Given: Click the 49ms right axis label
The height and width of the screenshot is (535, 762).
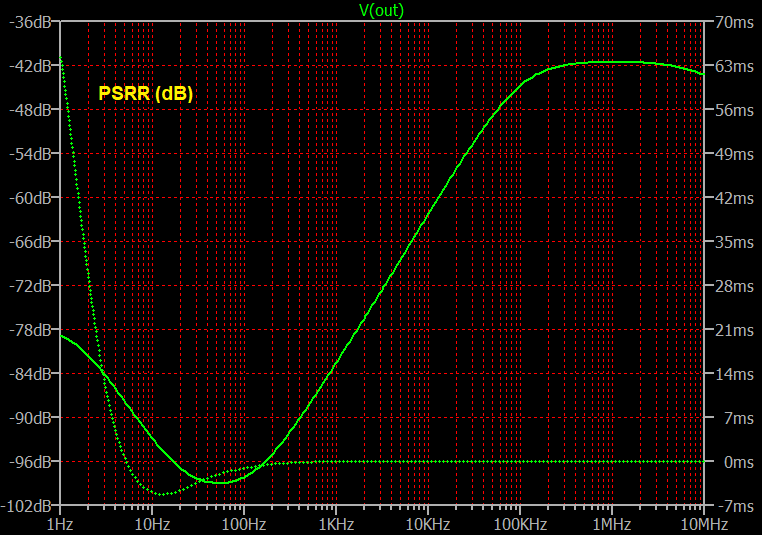Looking at the screenshot, I should (734, 155).
